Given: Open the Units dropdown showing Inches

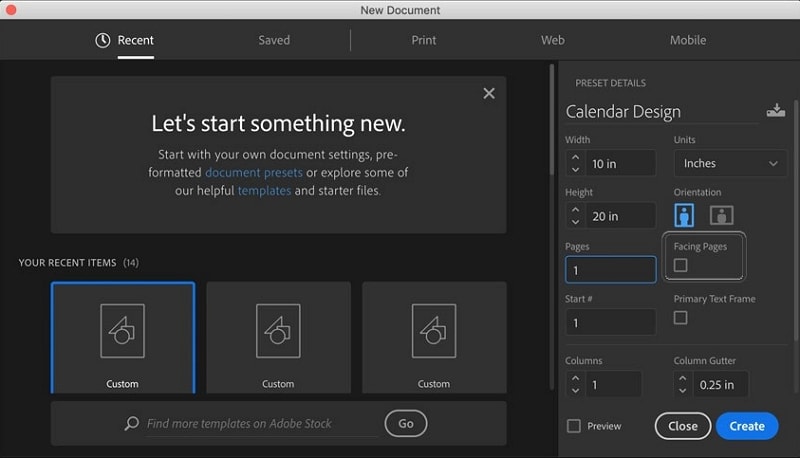Looking at the screenshot, I should pos(729,163).
